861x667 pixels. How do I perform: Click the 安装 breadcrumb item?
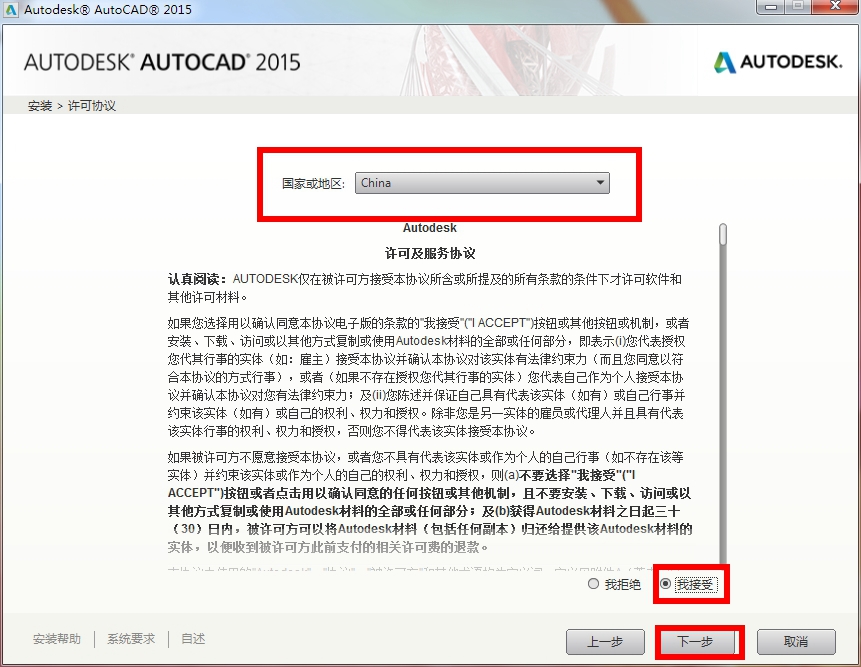click(x=39, y=105)
